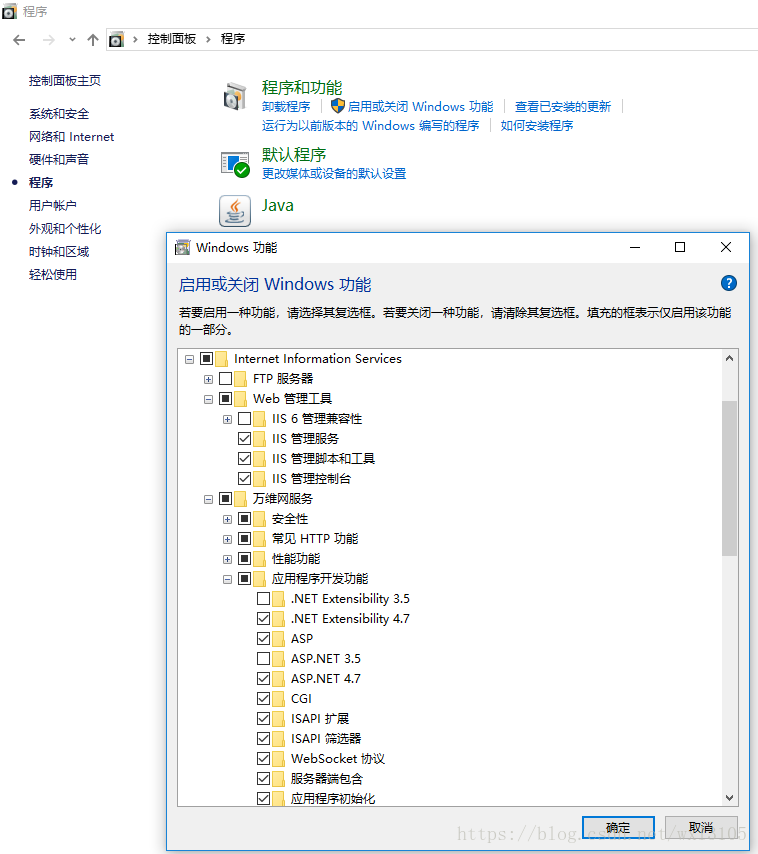This screenshot has height=854, width=758.
Task: Expand the 性能功能 node
Action: [227, 559]
